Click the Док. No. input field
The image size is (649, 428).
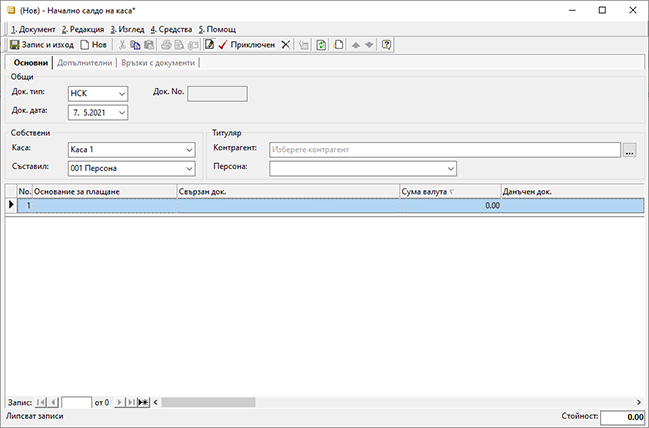click(217, 94)
